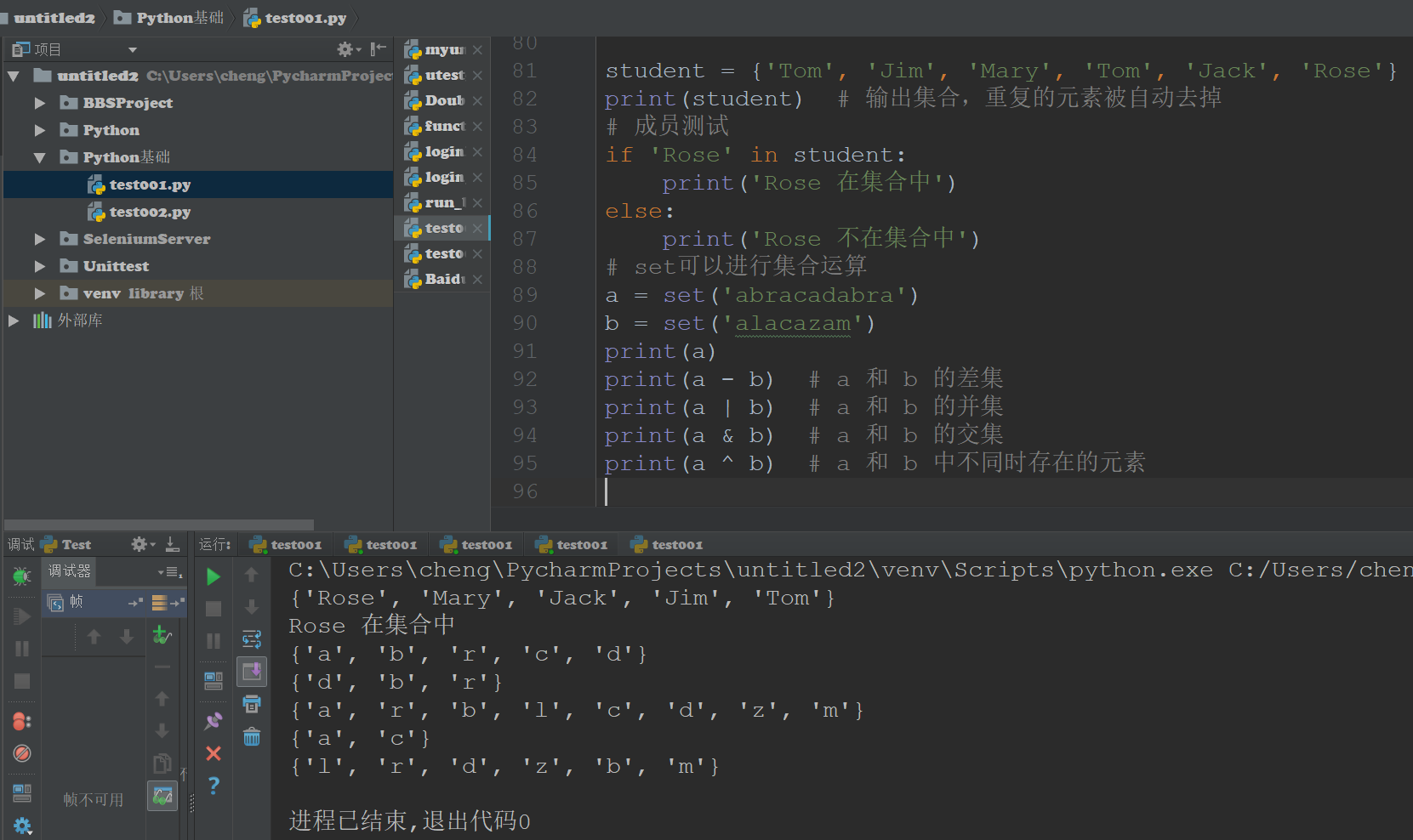Open the blue gear settings in Debug sidebar

(x=22, y=826)
